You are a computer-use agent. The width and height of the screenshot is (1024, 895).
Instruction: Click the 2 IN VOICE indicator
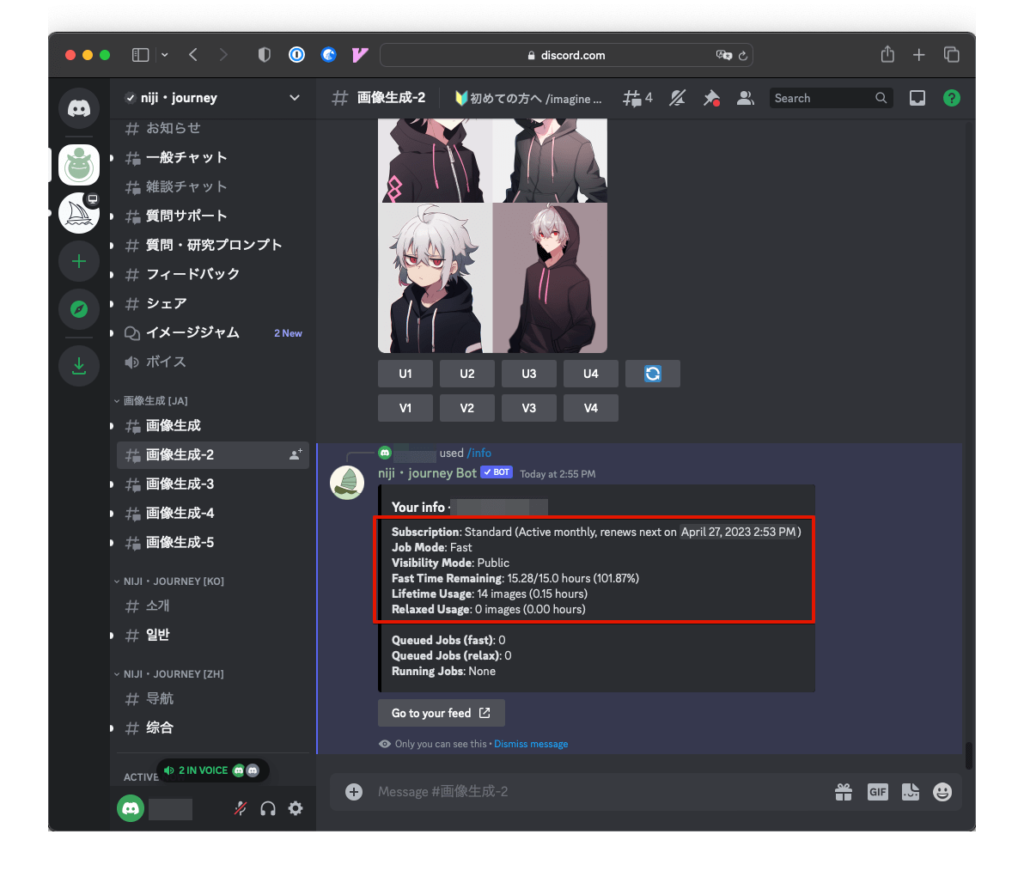click(213, 771)
